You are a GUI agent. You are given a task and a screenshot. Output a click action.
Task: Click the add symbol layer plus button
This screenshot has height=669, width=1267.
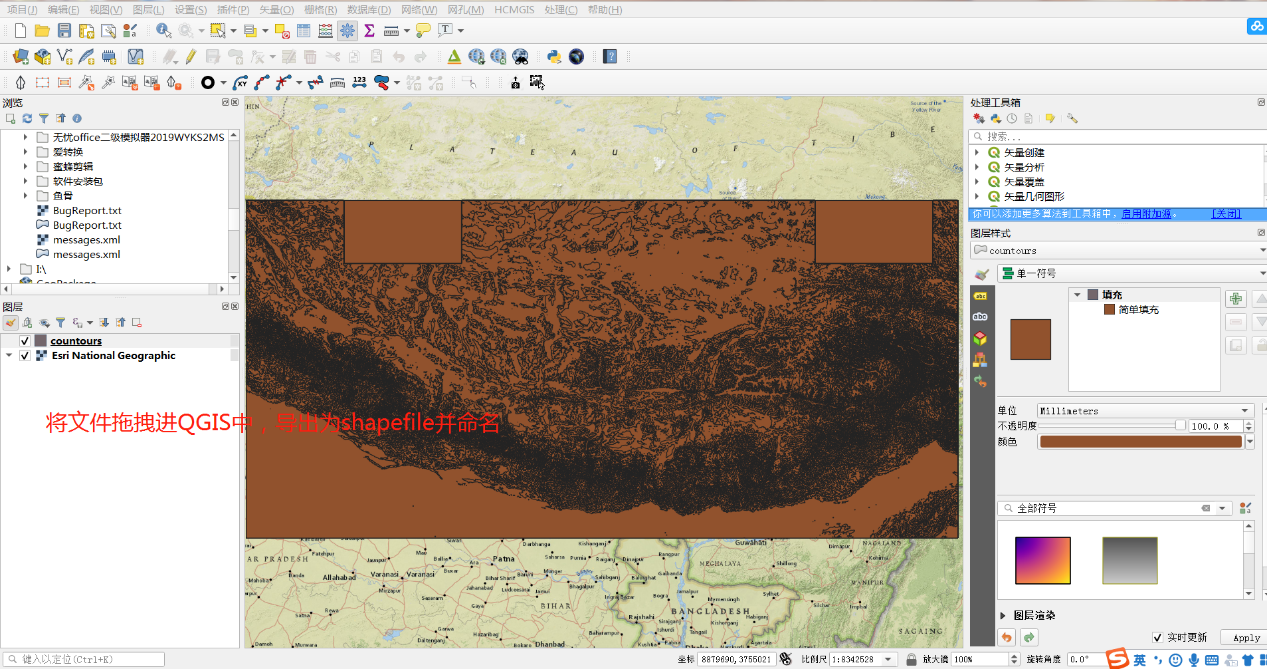point(1236,298)
